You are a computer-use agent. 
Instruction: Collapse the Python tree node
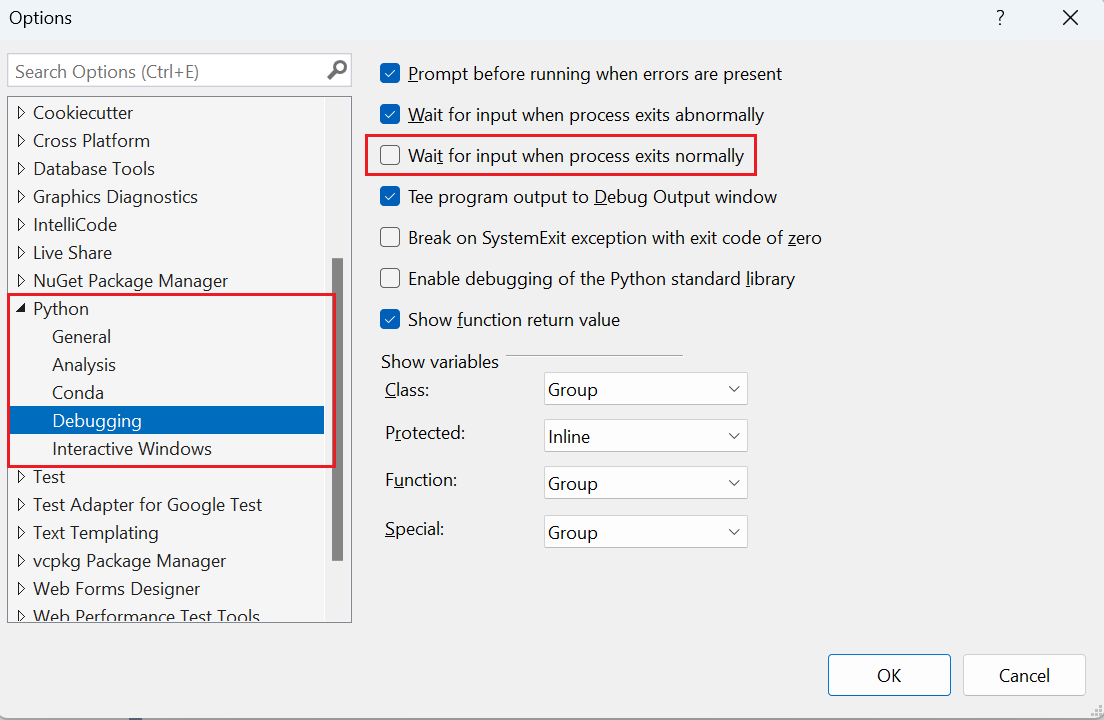pyautogui.click(x=22, y=308)
